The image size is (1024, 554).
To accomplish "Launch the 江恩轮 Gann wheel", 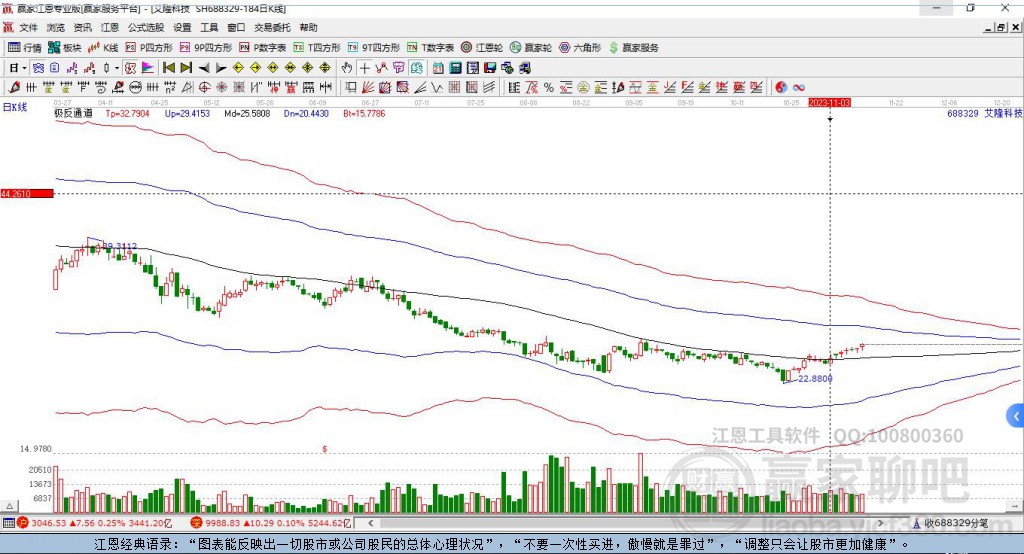I will [x=482, y=48].
